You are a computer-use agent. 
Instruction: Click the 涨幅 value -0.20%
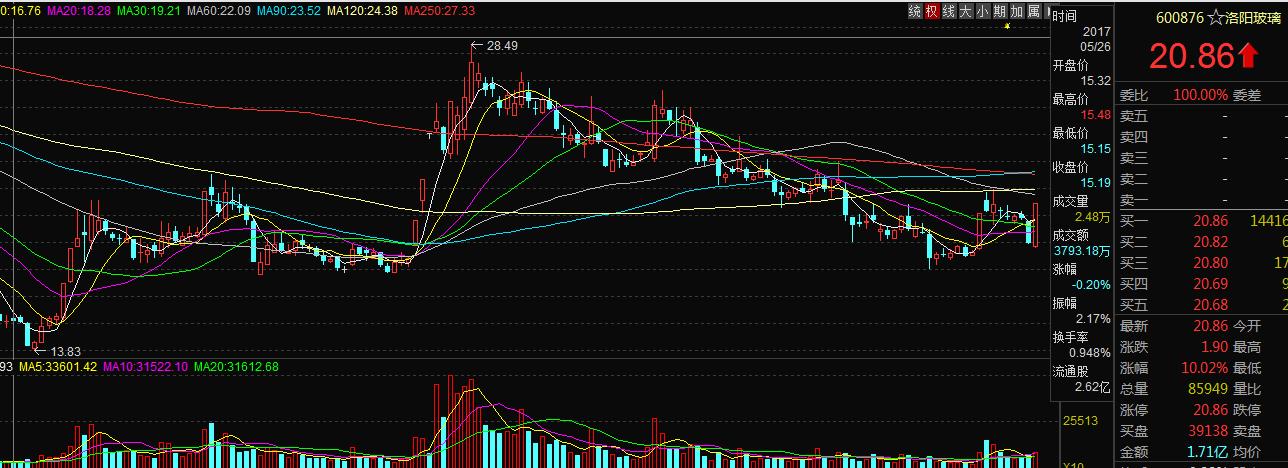tap(1092, 285)
